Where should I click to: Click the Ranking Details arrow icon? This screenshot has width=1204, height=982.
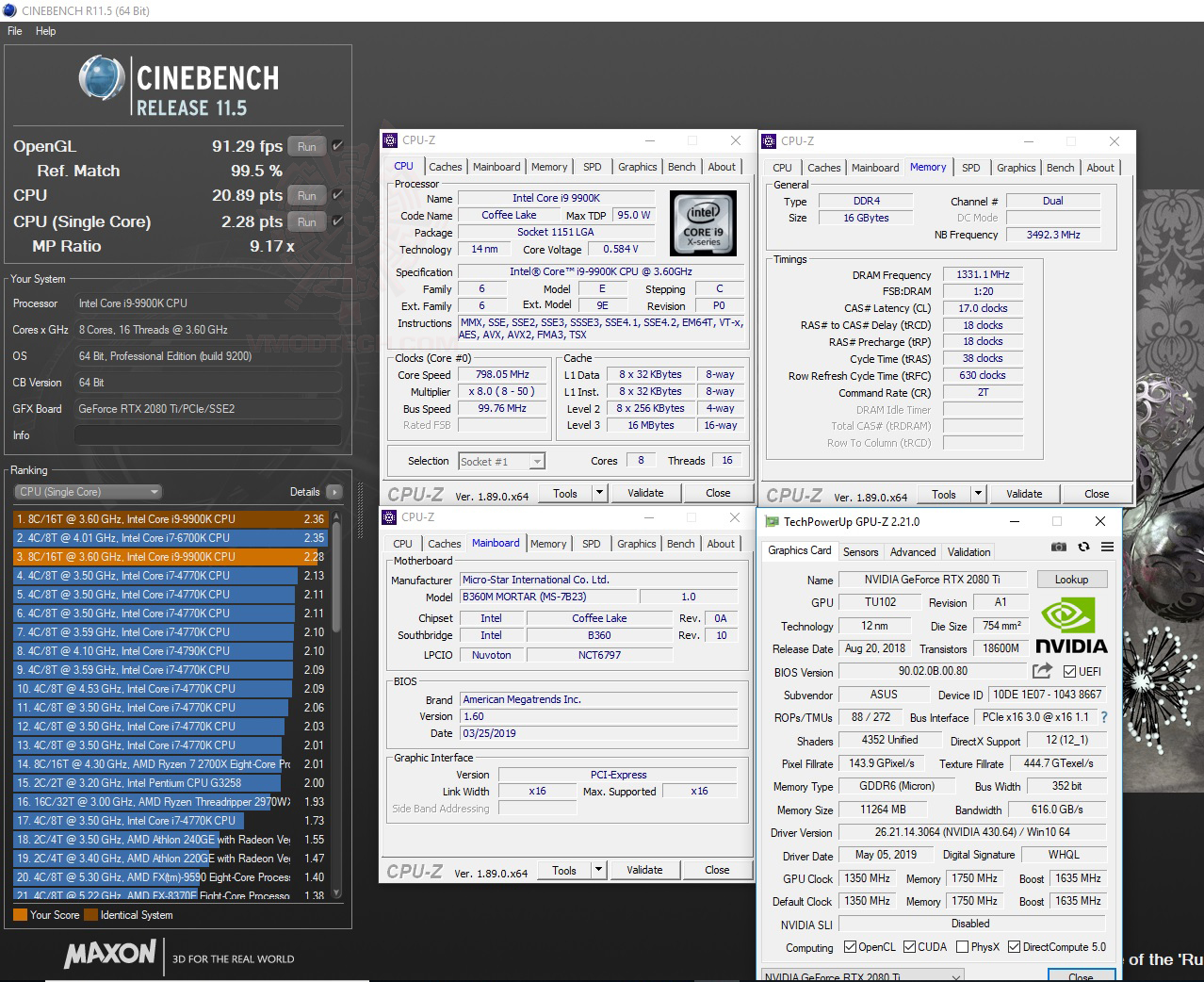[x=334, y=492]
